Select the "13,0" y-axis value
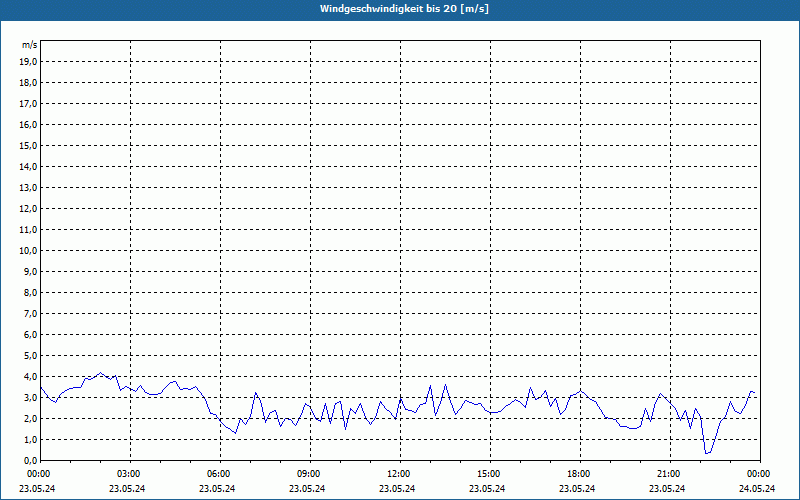Image resolution: width=800 pixels, height=500 pixels. (x=28, y=188)
